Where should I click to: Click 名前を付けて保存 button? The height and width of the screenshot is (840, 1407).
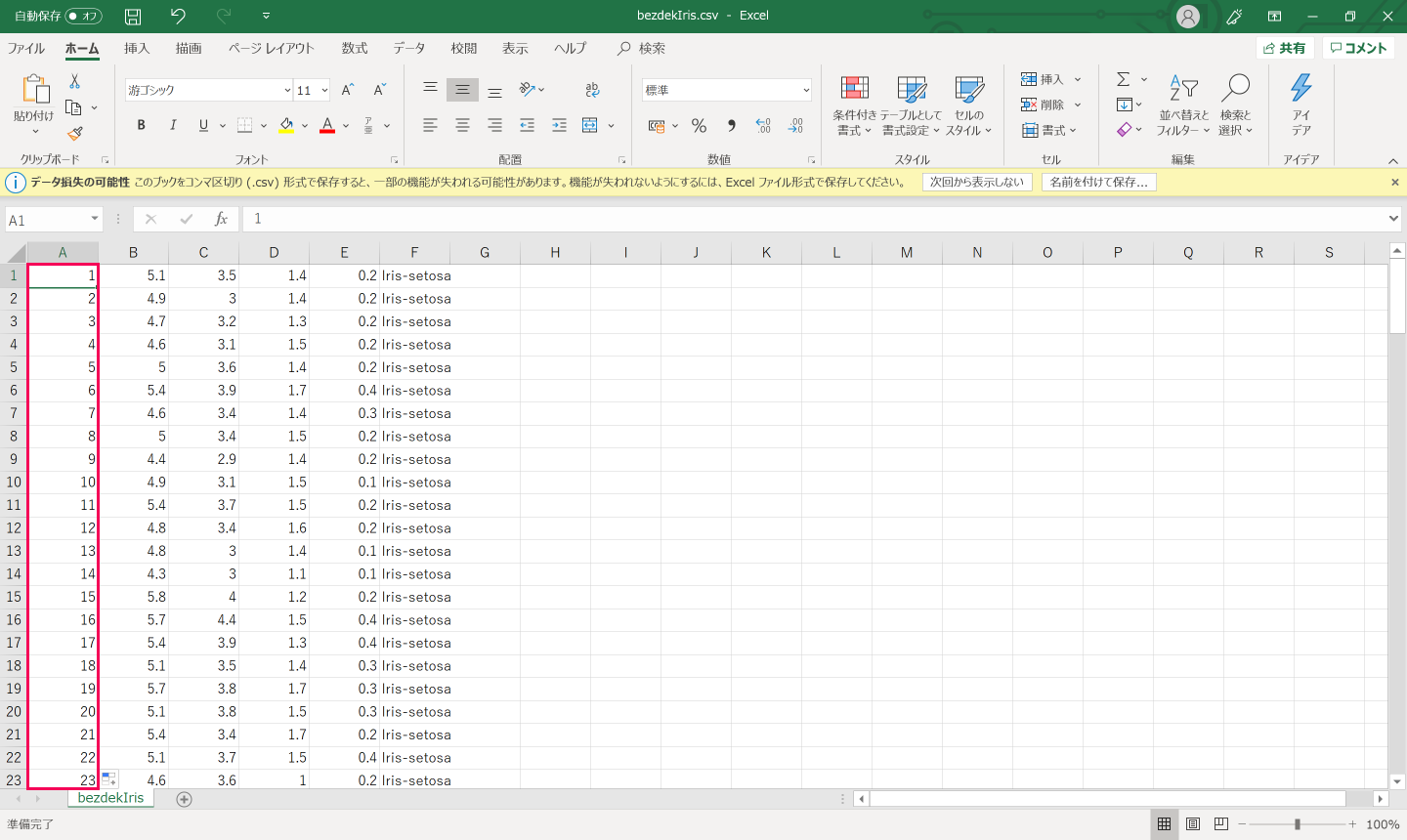tap(1099, 182)
